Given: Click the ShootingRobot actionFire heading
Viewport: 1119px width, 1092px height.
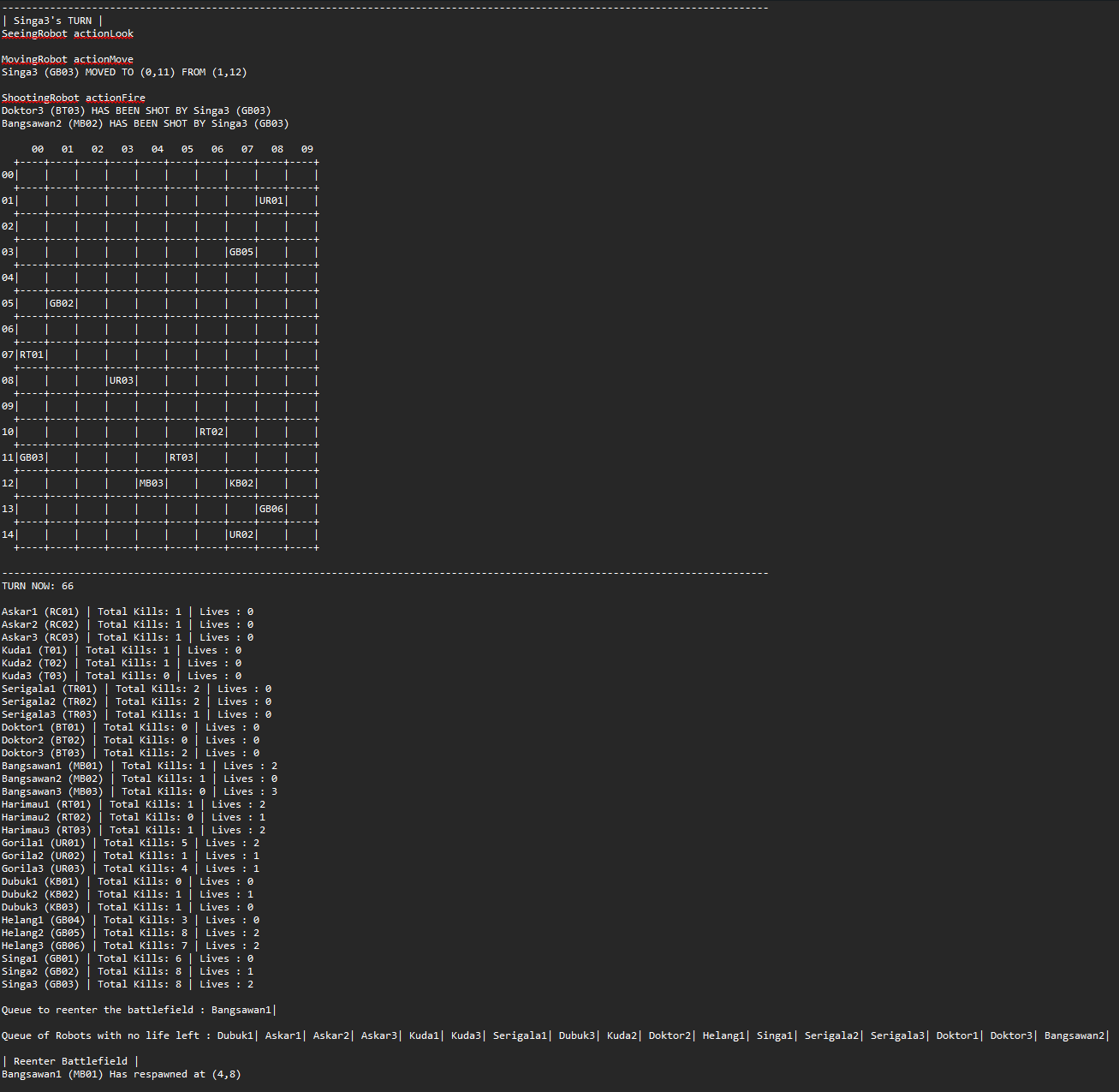Looking at the screenshot, I should pyautogui.click(x=74, y=98).
